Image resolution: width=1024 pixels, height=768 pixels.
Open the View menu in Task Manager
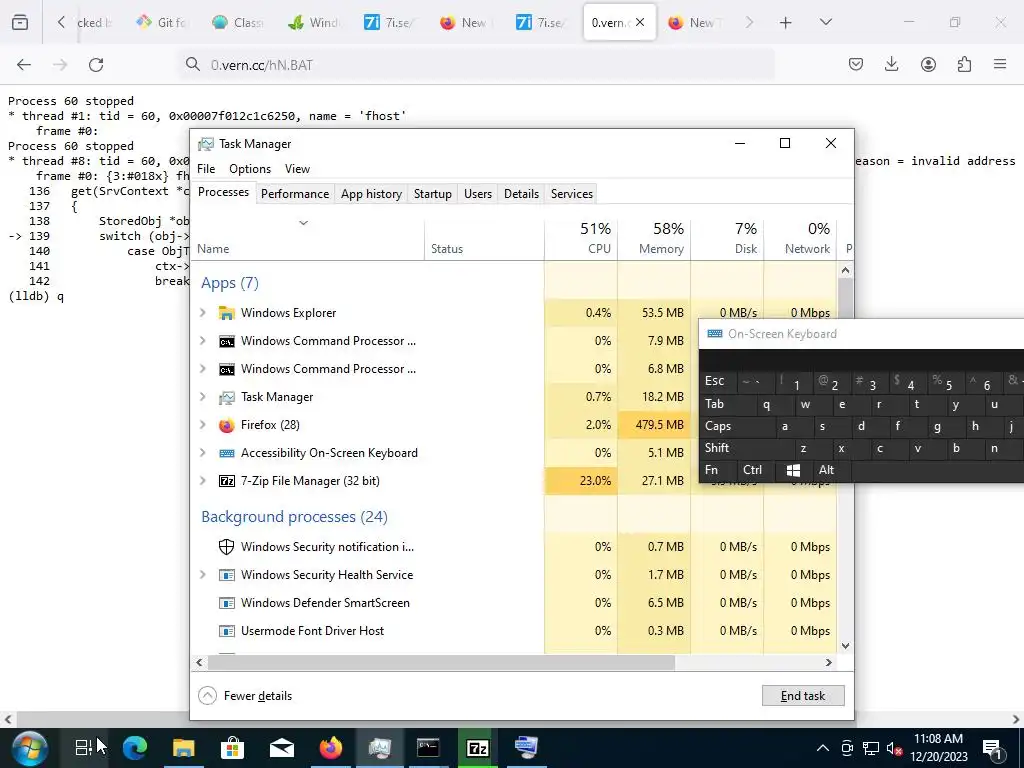297,169
